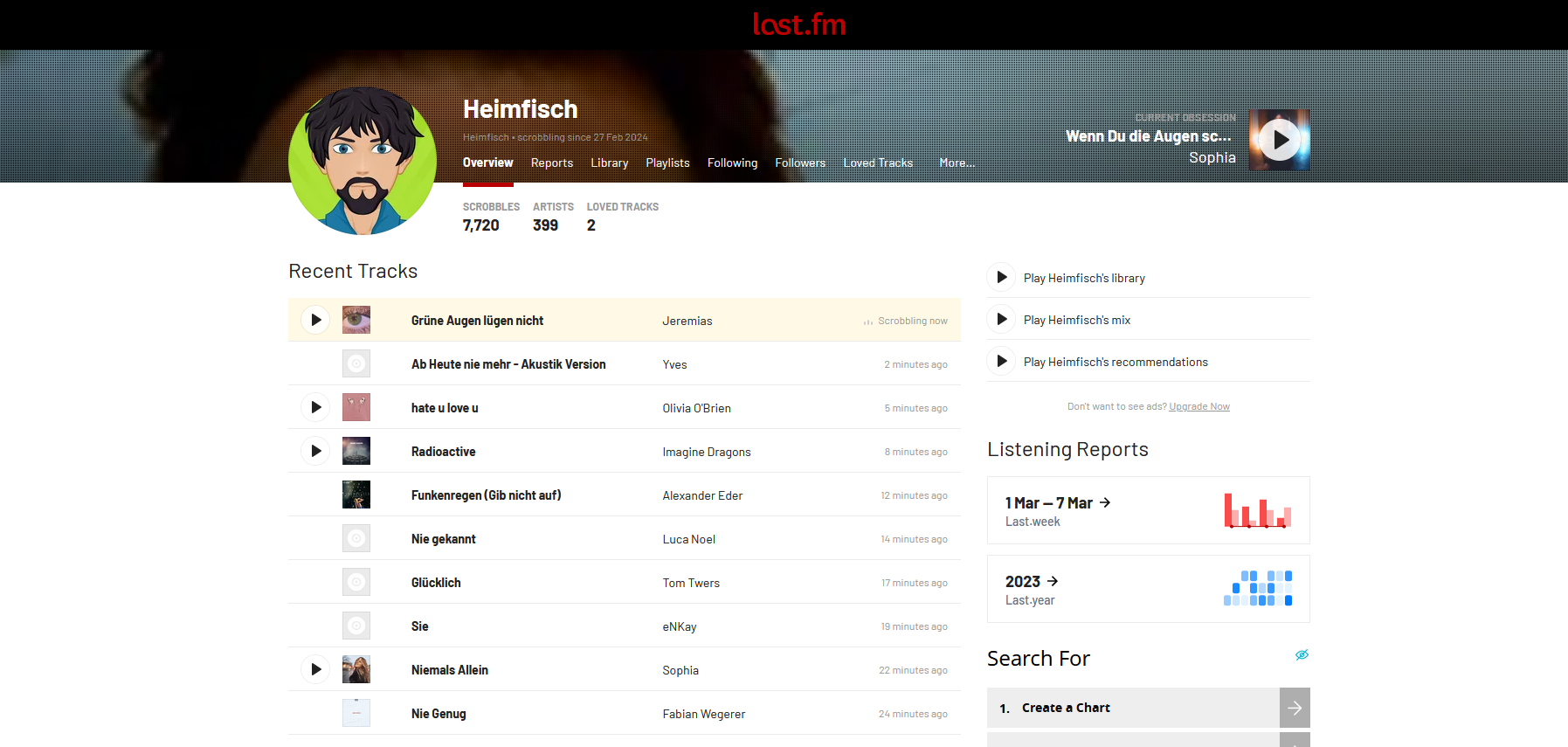Open scrobbles count 7,720
This screenshot has width=1568, height=747.
click(x=481, y=225)
